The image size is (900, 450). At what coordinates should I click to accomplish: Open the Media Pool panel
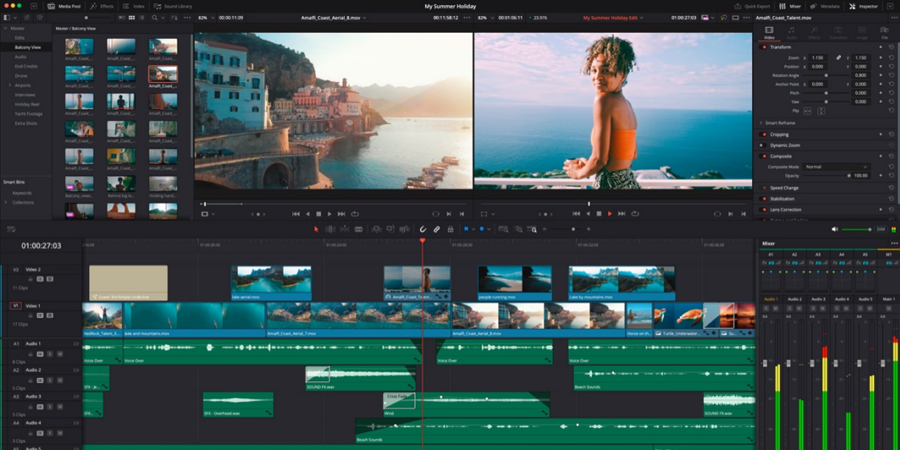point(64,6)
